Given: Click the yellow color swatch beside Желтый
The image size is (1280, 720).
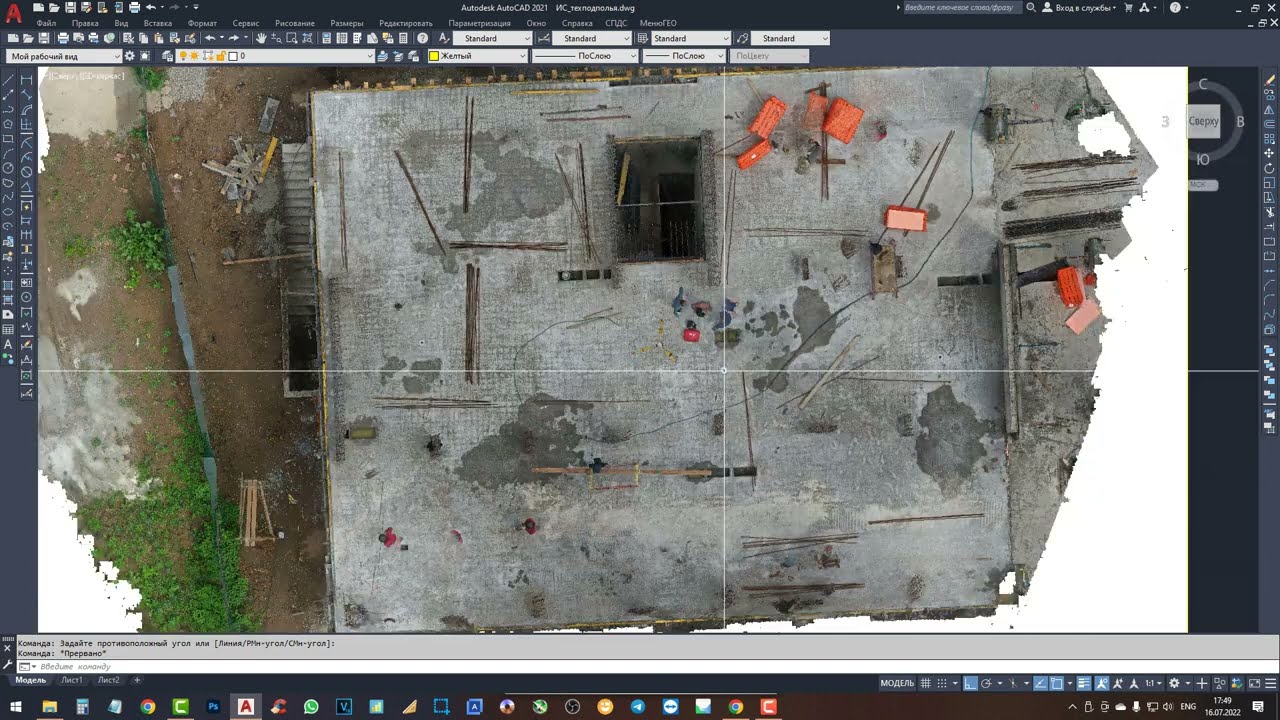Looking at the screenshot, I should click(x=434, y=56).
